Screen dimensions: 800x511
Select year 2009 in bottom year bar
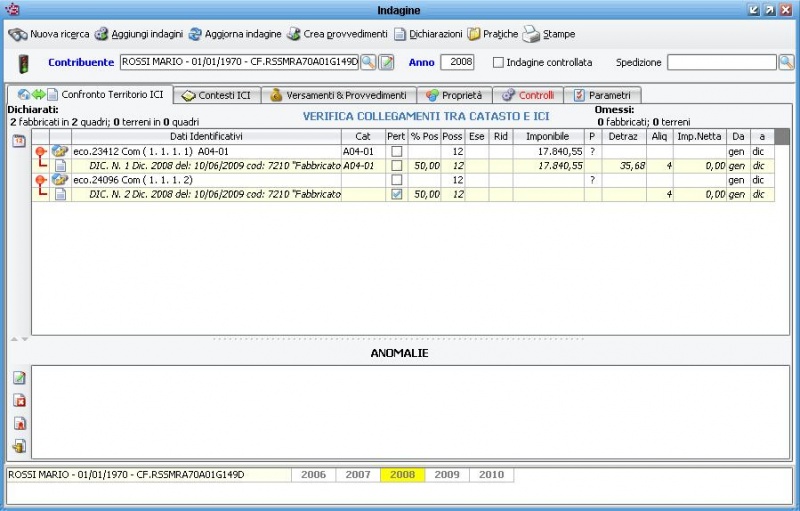(447, 475)
